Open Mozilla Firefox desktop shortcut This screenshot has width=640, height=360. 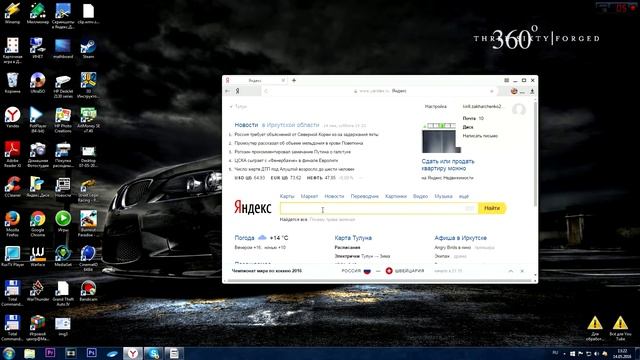pyautogui.click(x=12, y=224)
